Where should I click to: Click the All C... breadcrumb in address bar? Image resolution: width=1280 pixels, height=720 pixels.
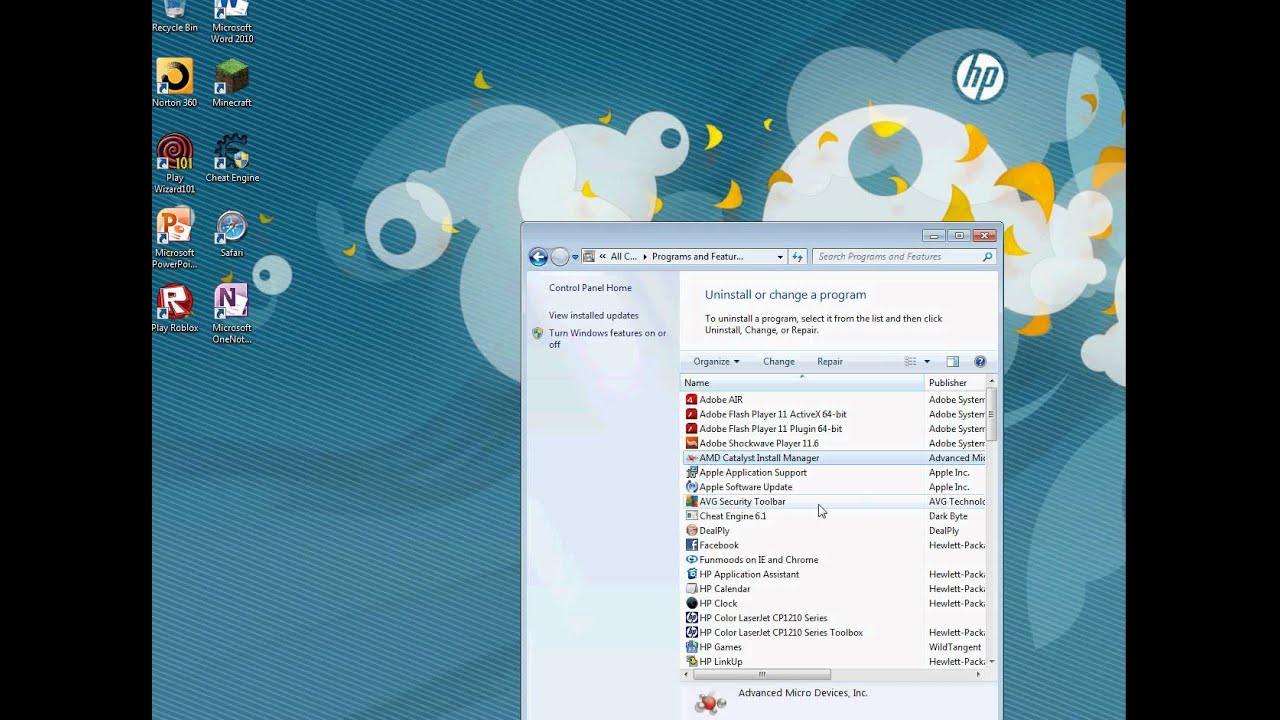click(x=624, y=257)
